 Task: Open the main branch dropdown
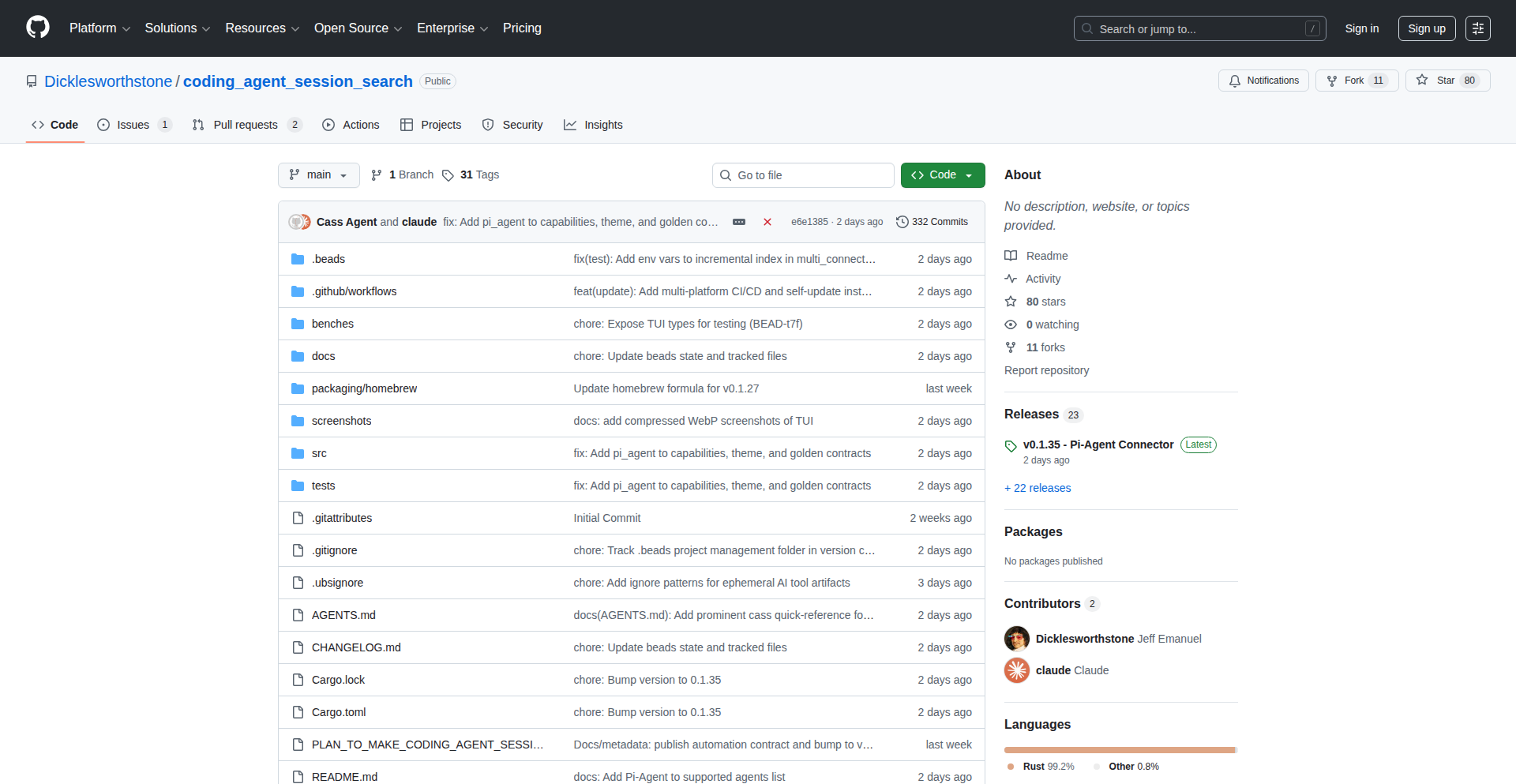pos(318,175)
